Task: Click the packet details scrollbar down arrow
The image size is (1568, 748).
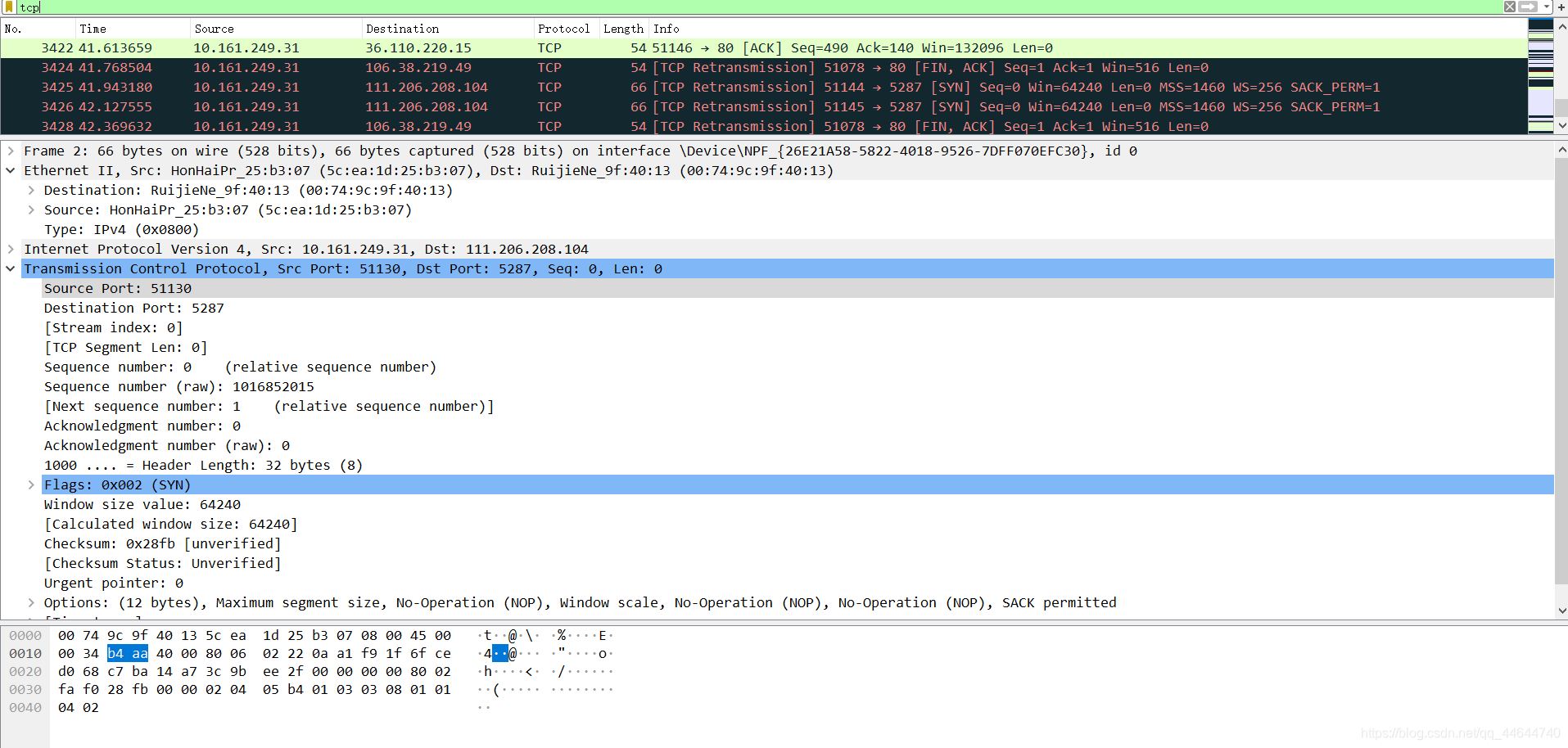Action: (x=1561, y=611)
